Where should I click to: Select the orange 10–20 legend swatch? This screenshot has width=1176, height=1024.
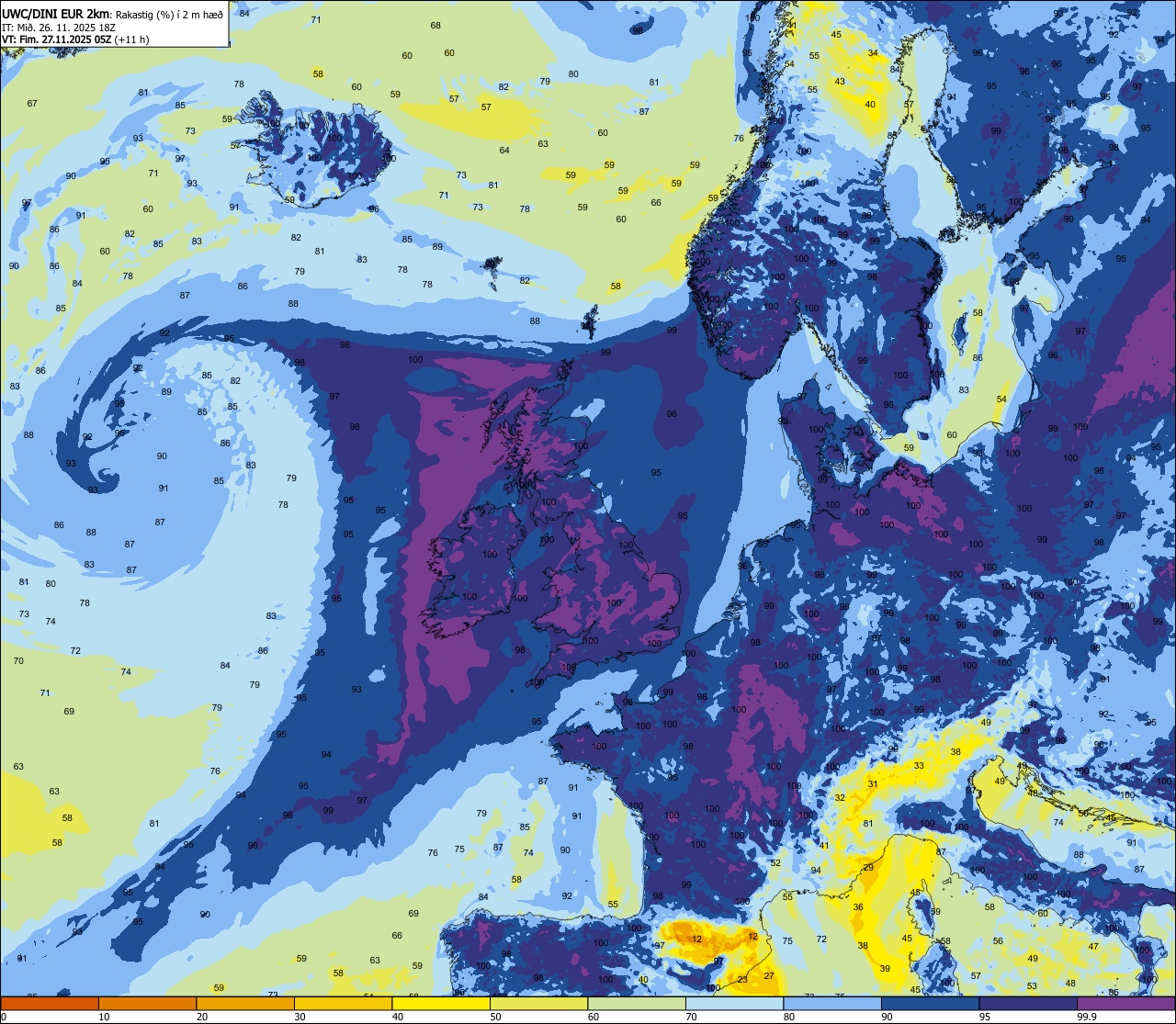[147, 1003]
